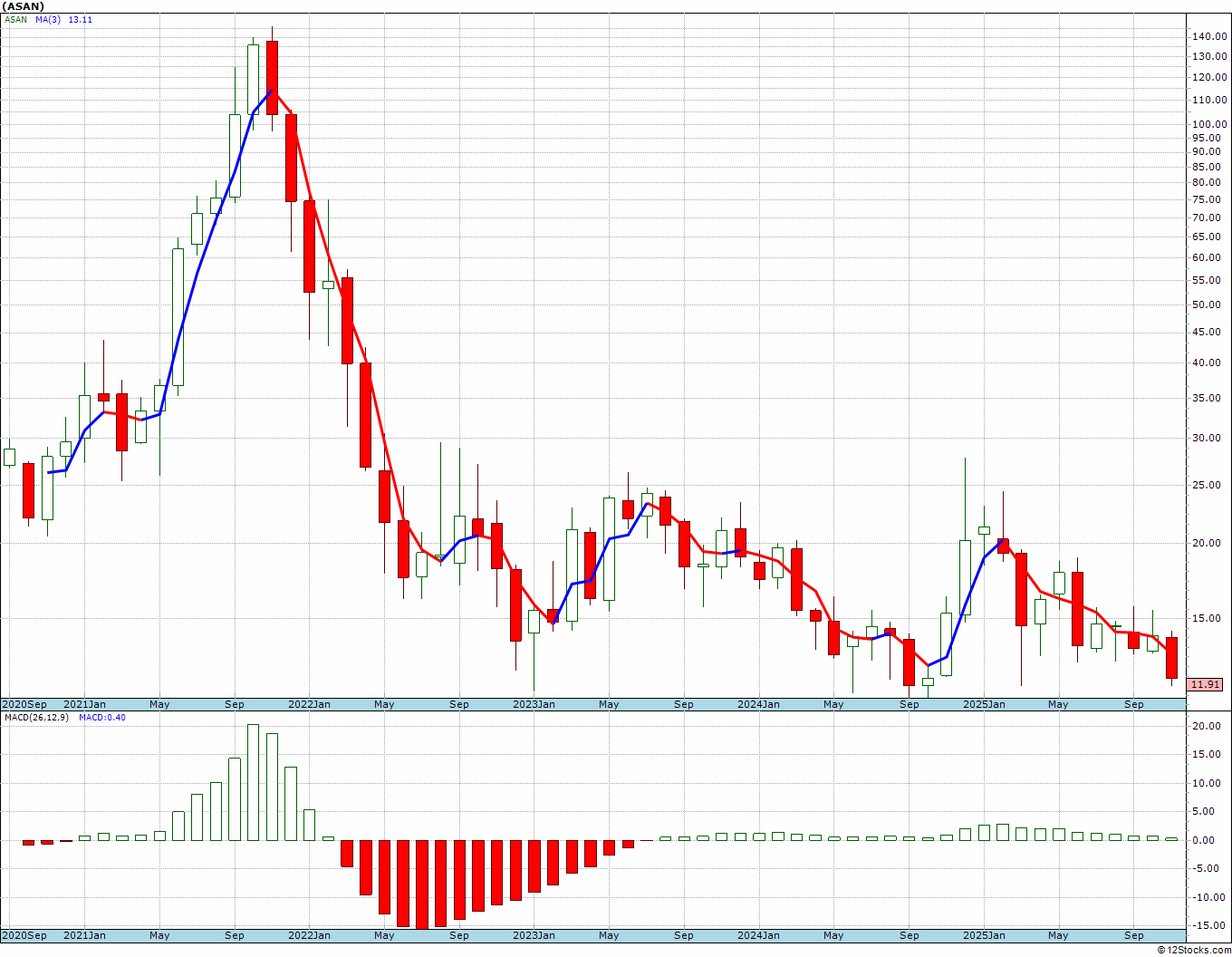Screen dimensions: 1232x957
Task: Click the (ASAN) chart title
Action: 24,6
